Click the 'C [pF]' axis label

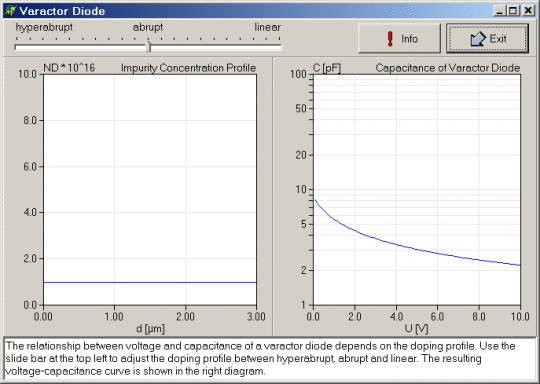327,68
